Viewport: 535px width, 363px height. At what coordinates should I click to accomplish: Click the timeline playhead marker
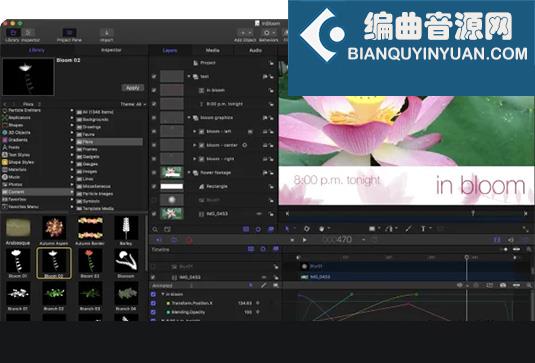(466, 258)
